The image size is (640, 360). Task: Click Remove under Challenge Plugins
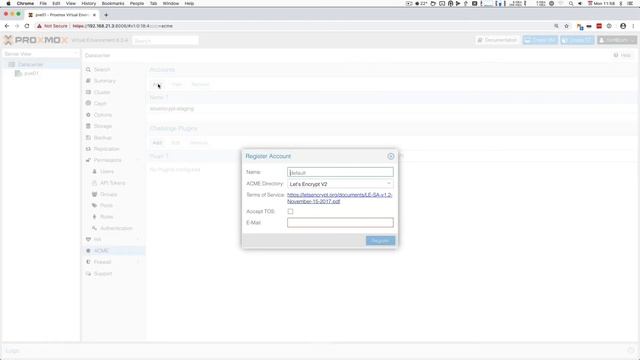coord(199,143)
